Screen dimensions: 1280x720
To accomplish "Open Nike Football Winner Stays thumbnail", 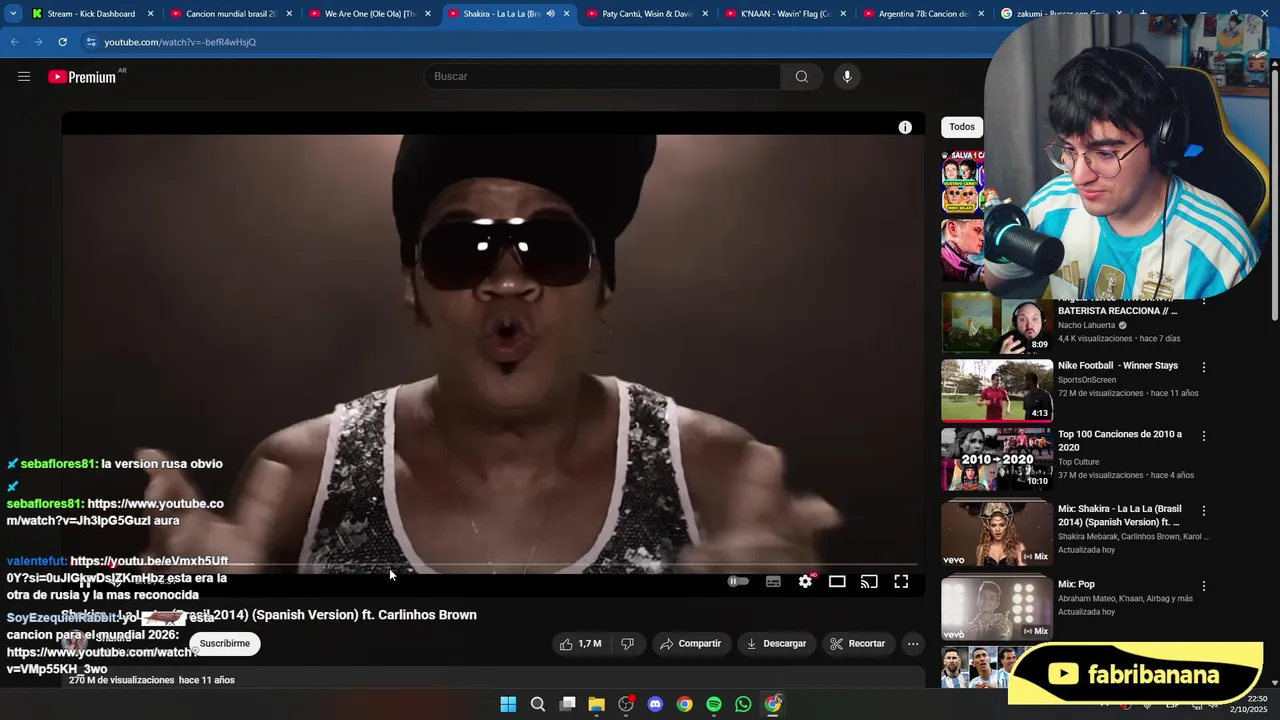I will [x=997, y=391].
